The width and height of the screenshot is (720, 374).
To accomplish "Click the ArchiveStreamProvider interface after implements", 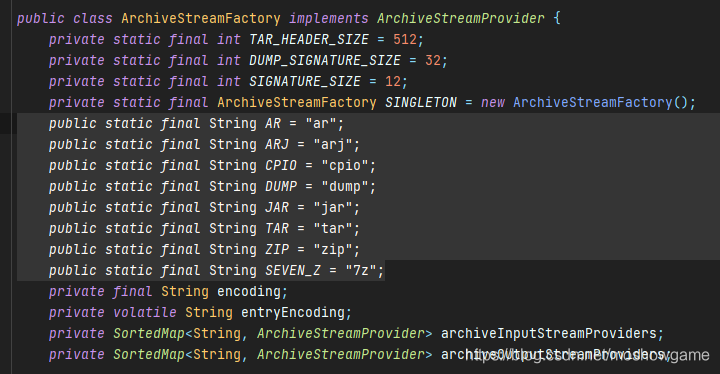I will click(x=461, y=18).
